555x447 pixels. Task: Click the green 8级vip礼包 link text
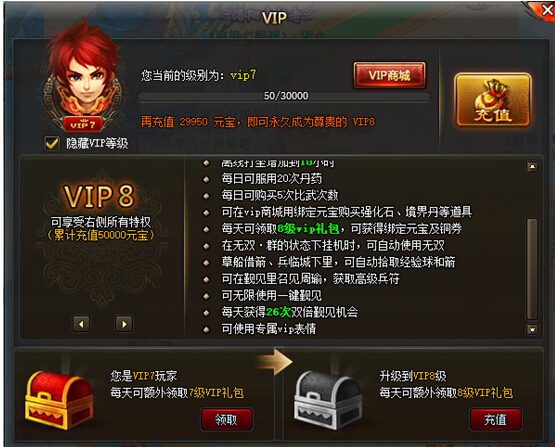pos(308,229)
